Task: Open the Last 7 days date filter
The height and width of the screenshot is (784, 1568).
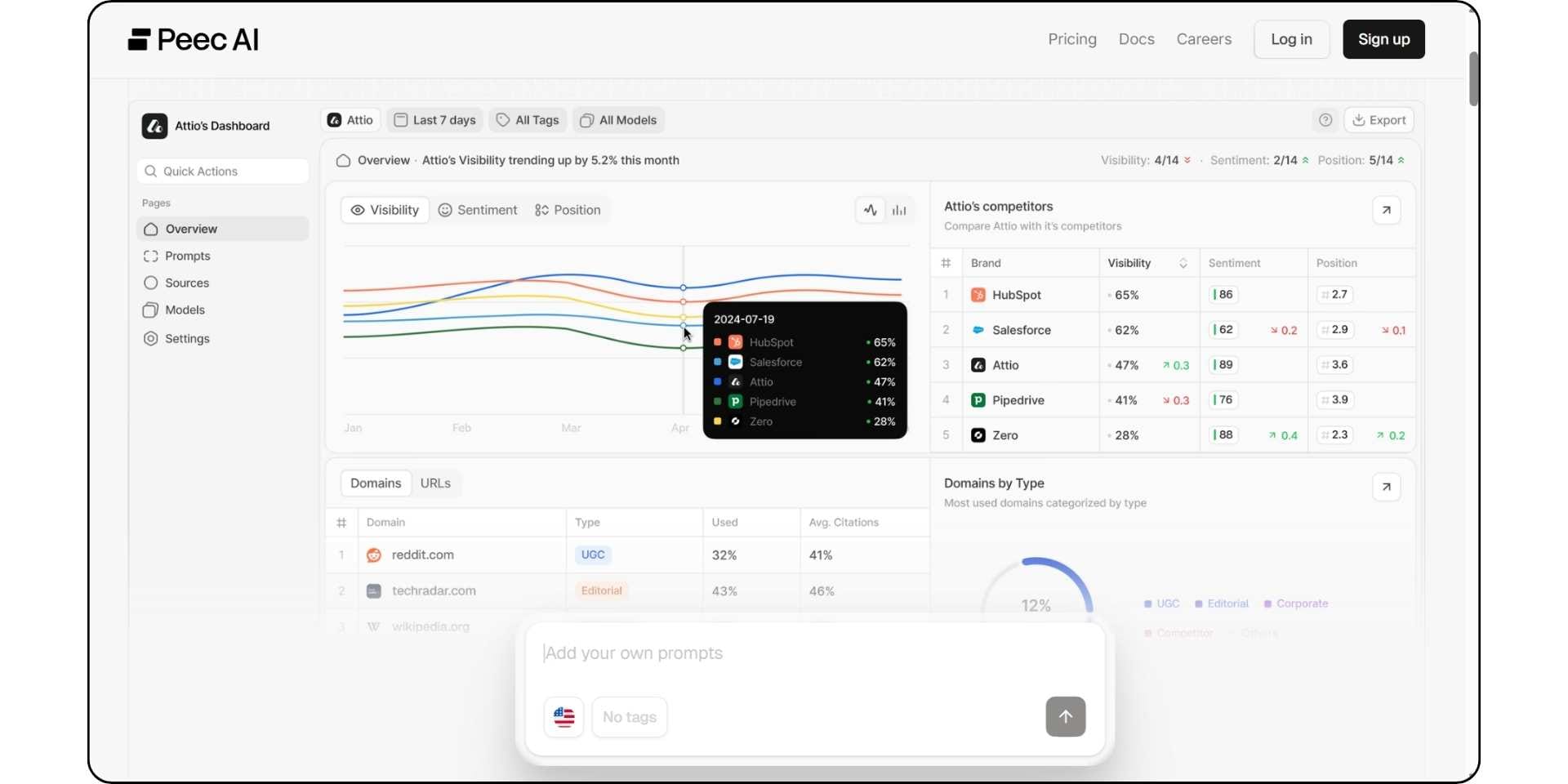Action: point(434,120)
